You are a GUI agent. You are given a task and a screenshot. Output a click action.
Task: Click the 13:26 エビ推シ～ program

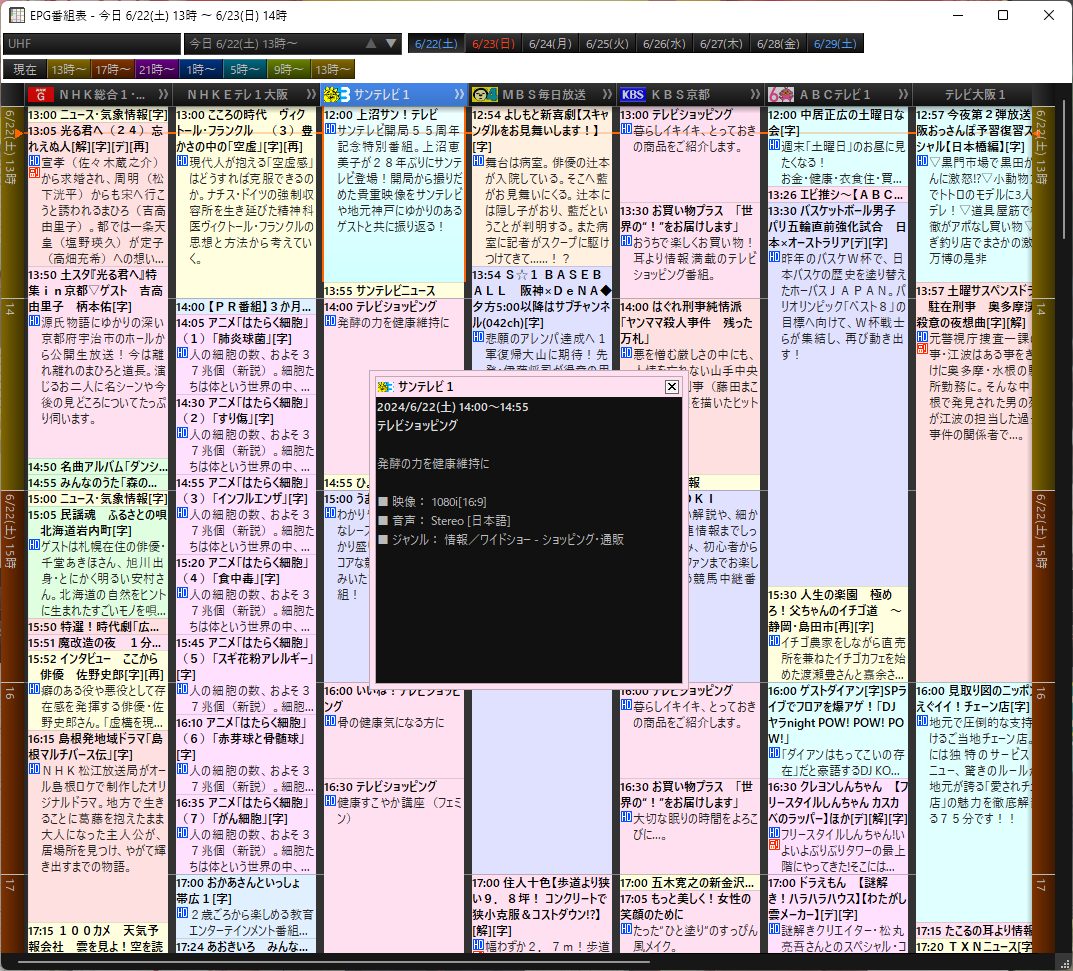click(838, 194)
